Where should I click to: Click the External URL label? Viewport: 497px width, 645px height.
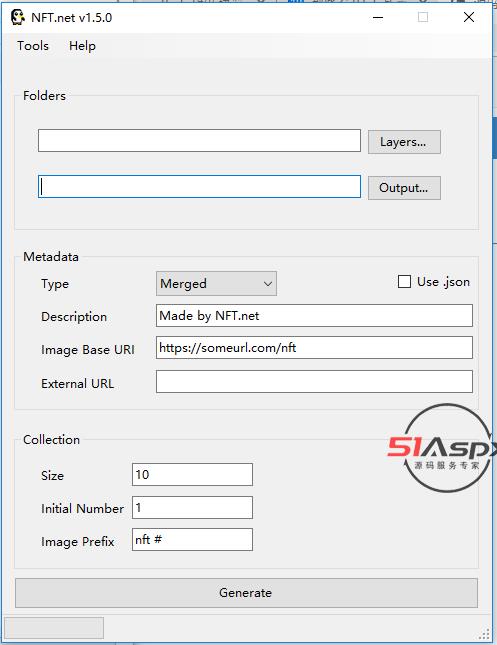click(77, 383)
